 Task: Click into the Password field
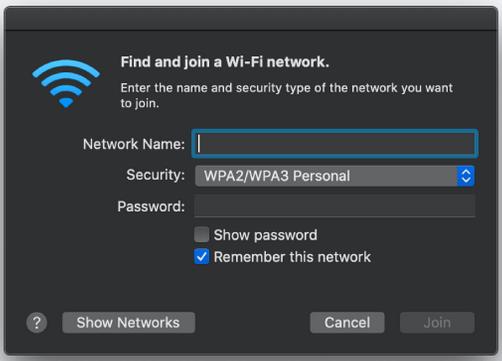[335, 206]
